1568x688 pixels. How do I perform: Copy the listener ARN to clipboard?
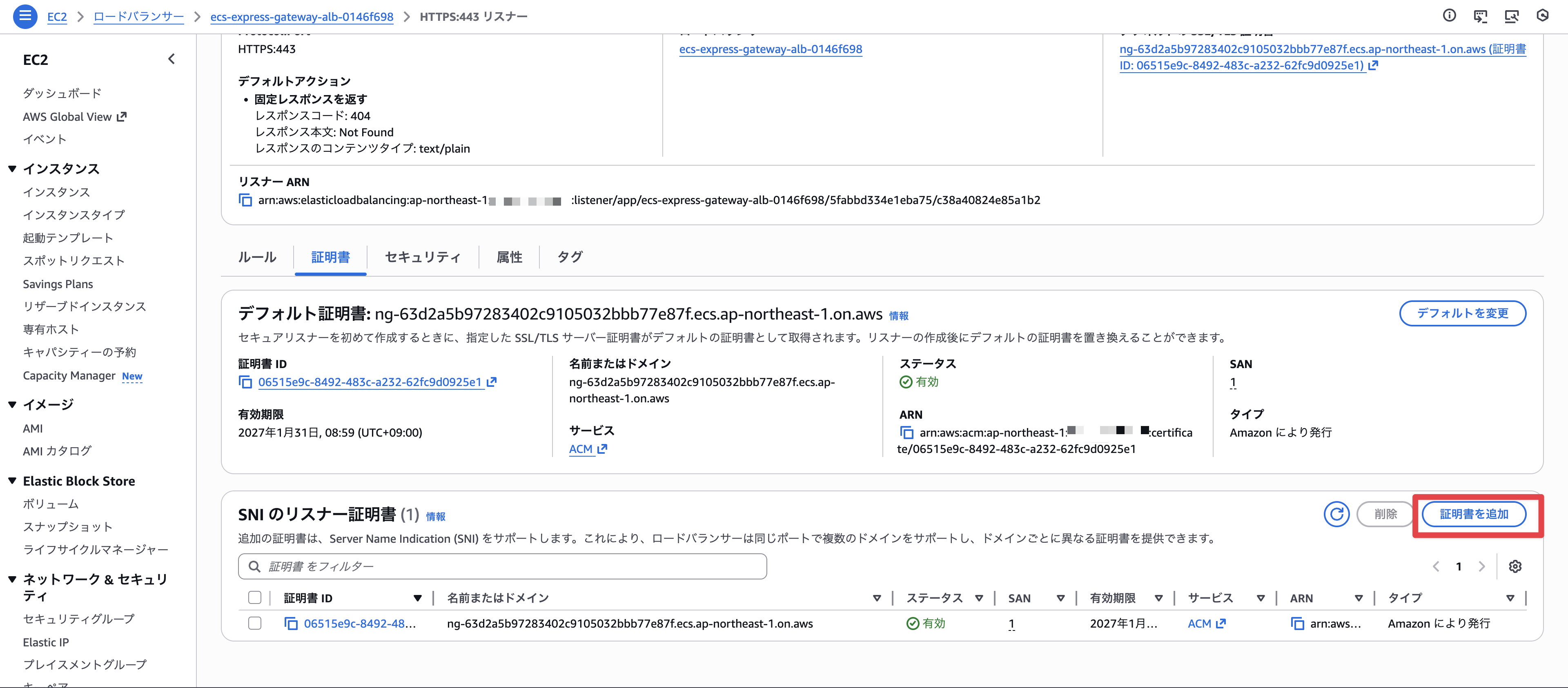coord(245,200)
